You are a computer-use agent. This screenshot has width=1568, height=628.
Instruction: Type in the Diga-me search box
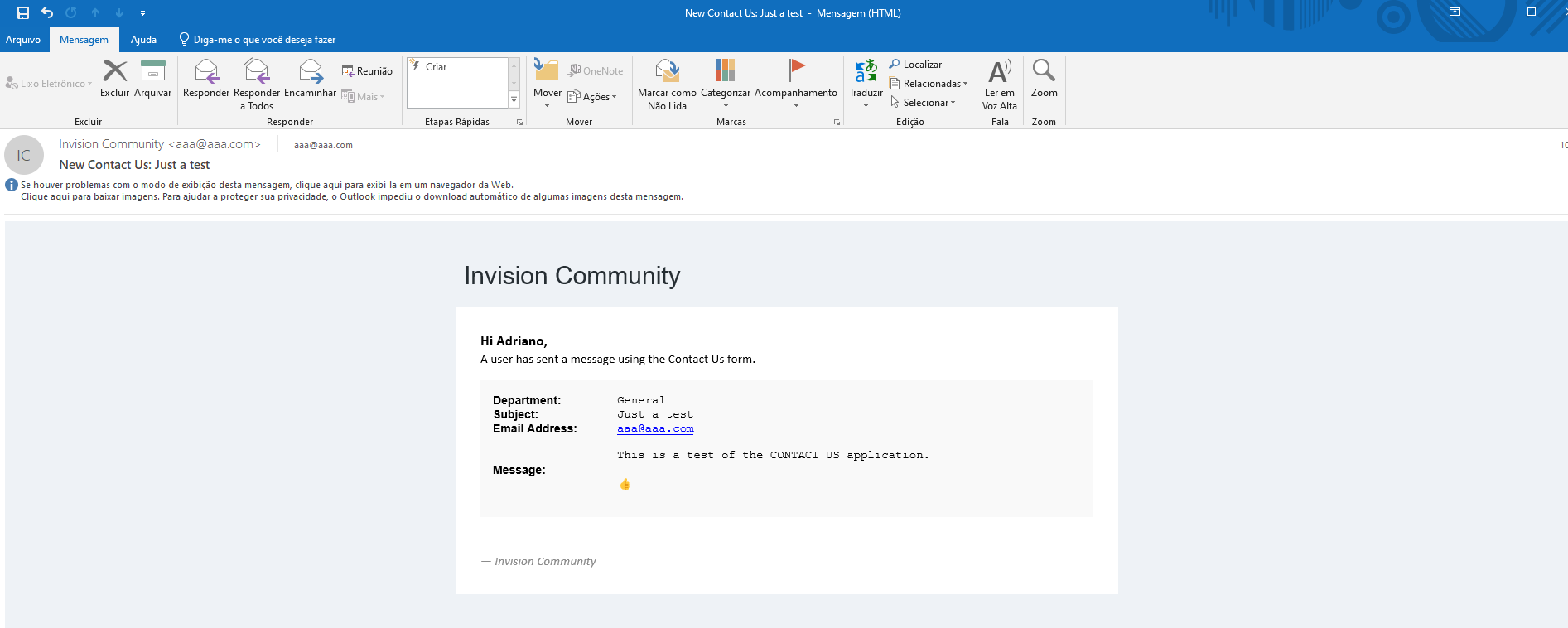coord(263,40)
